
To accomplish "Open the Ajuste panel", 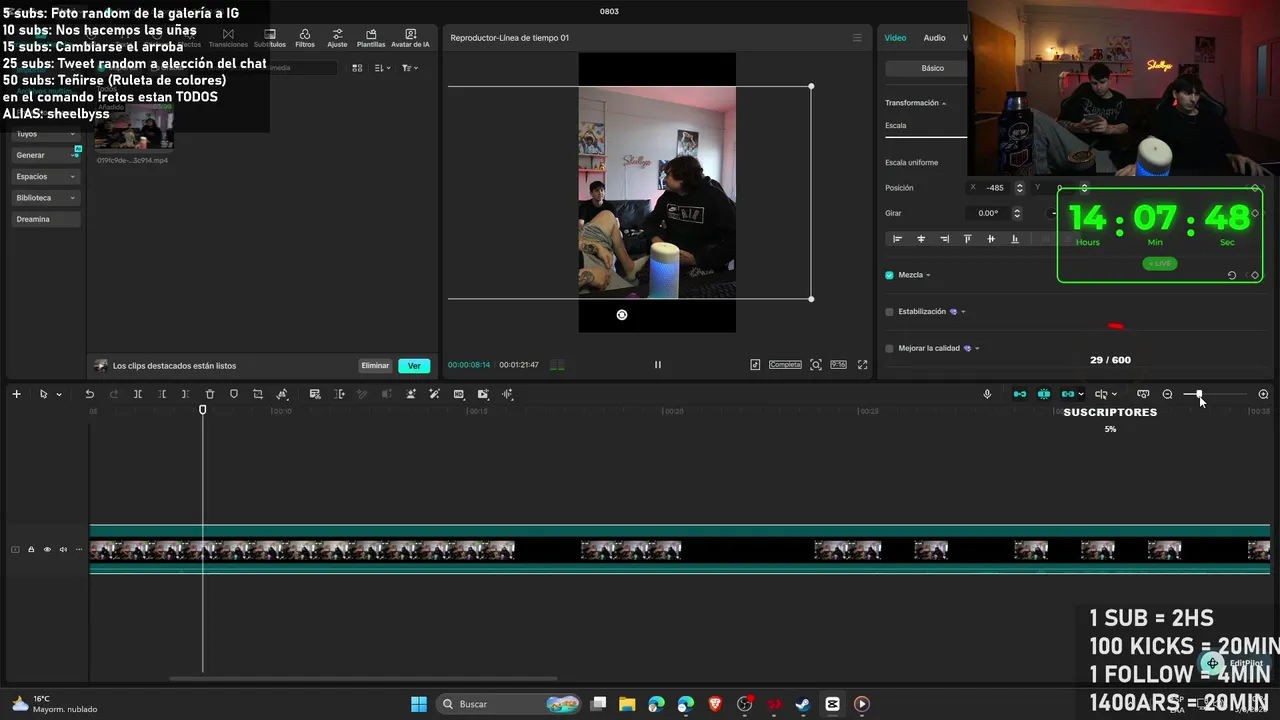I will 337,38.
